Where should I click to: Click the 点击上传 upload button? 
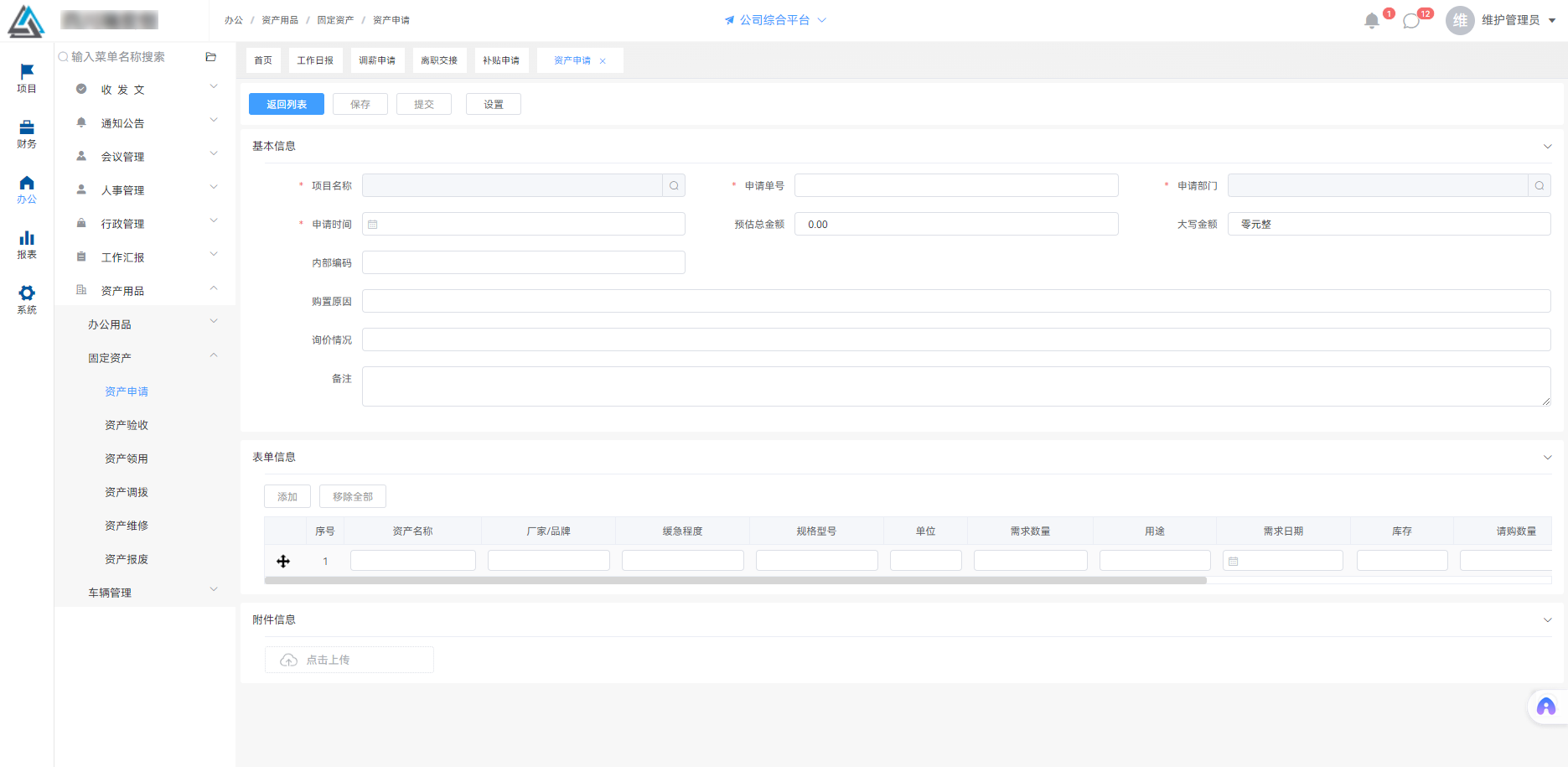click(349, 660)
